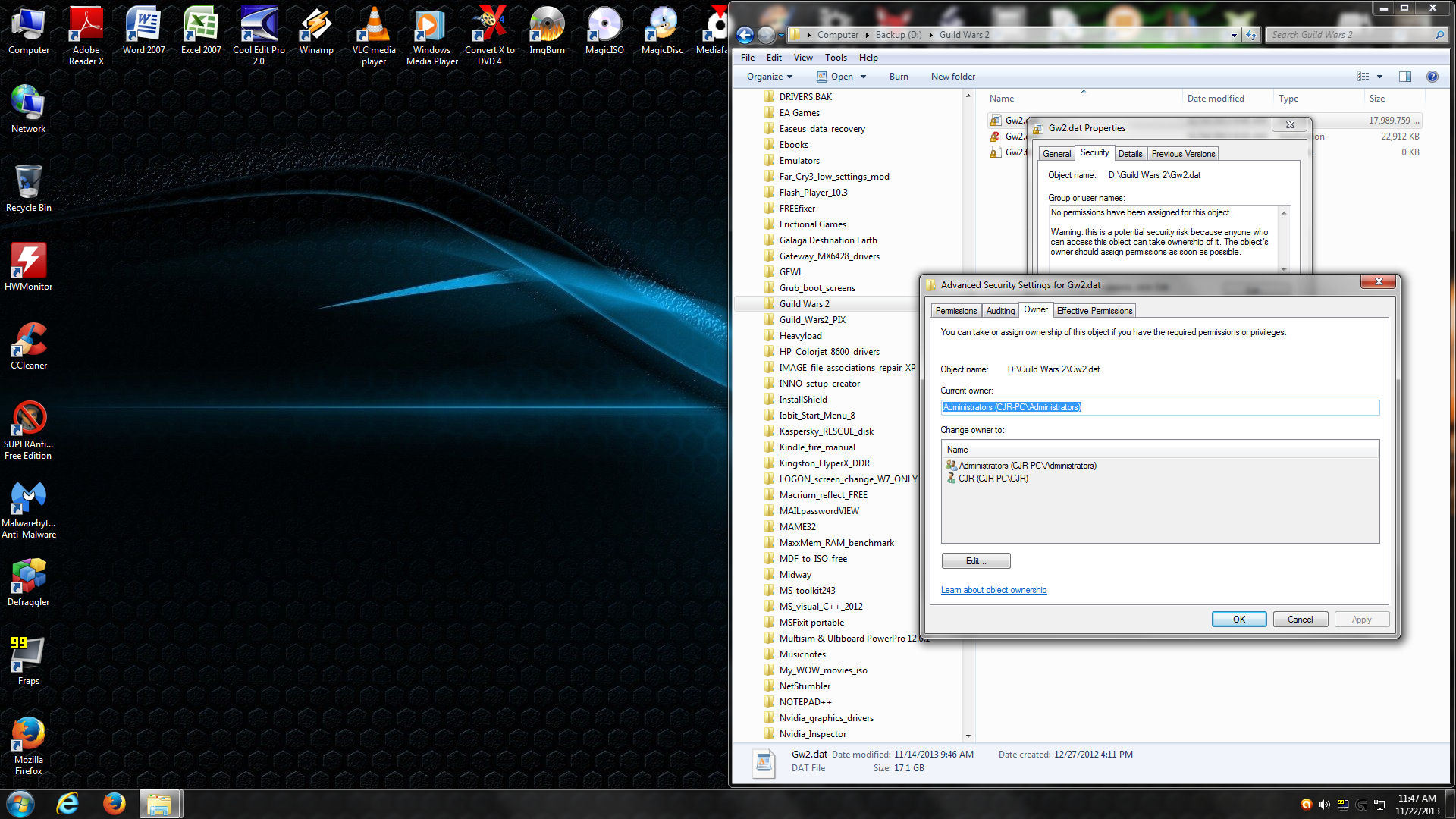1456x819 pixels.
Task: Click the Current owner text field
Action: (x=1159, y=407)
